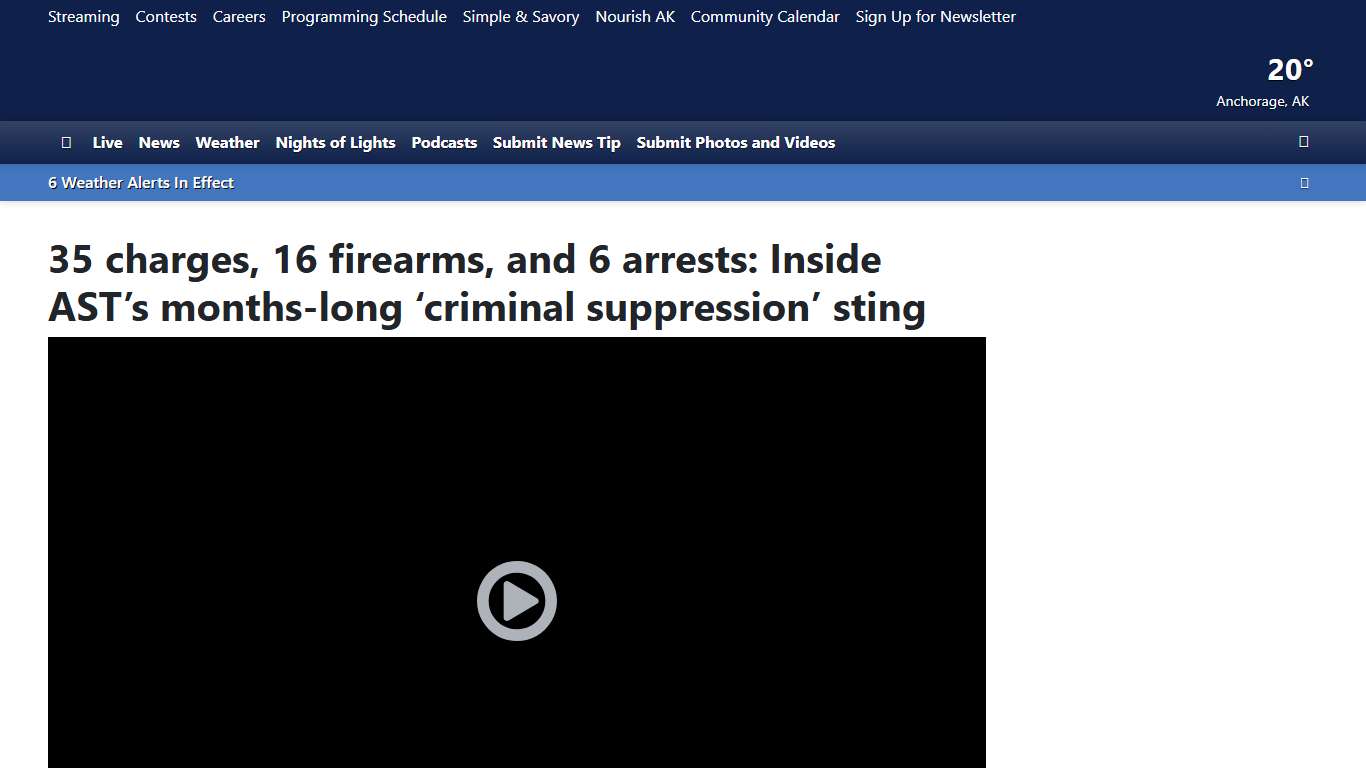Open search from the right of the navigation bar
This screenshot has width=1366, height=768.
tap(1303, 142)
